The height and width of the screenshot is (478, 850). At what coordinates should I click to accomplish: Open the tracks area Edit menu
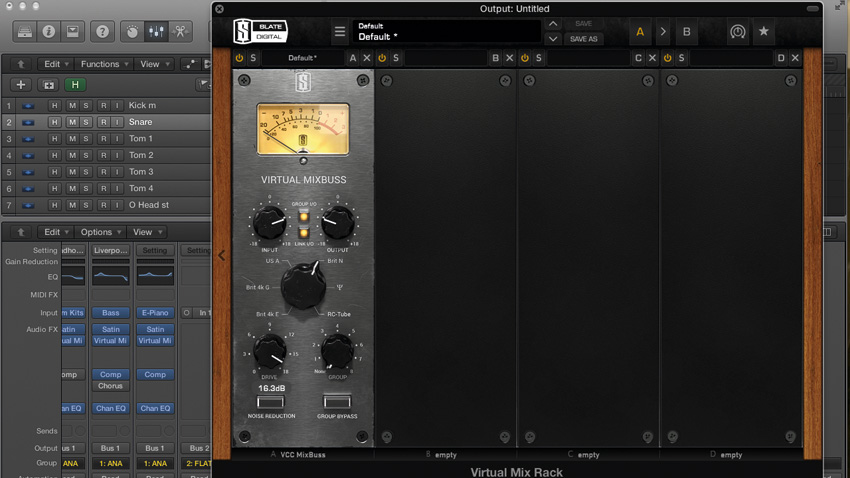pos(56,64)
